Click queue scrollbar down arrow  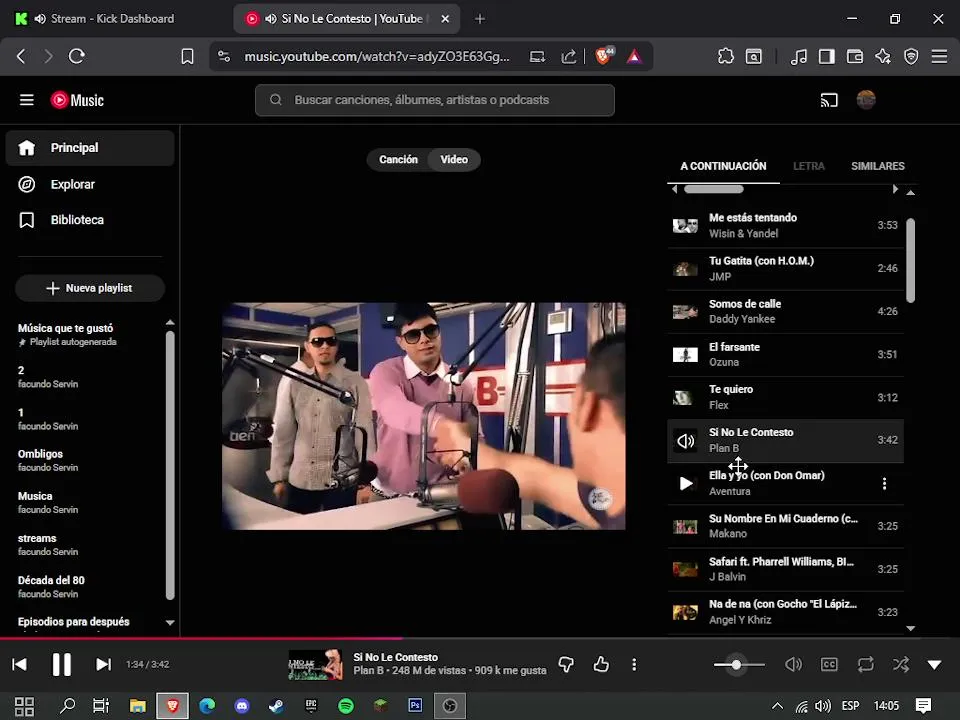pyautogui.click(x=910, y=628)
